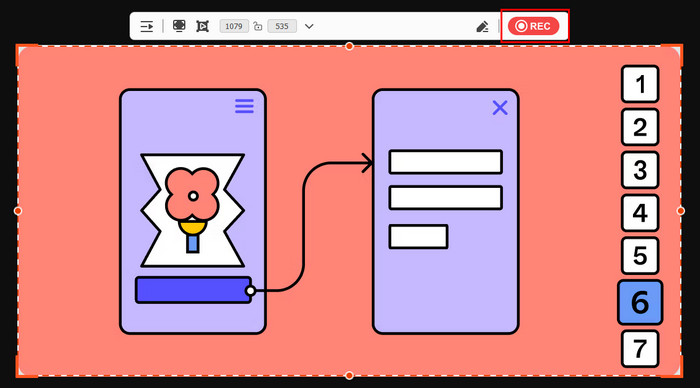Select slide number 5

coord(640,256)
